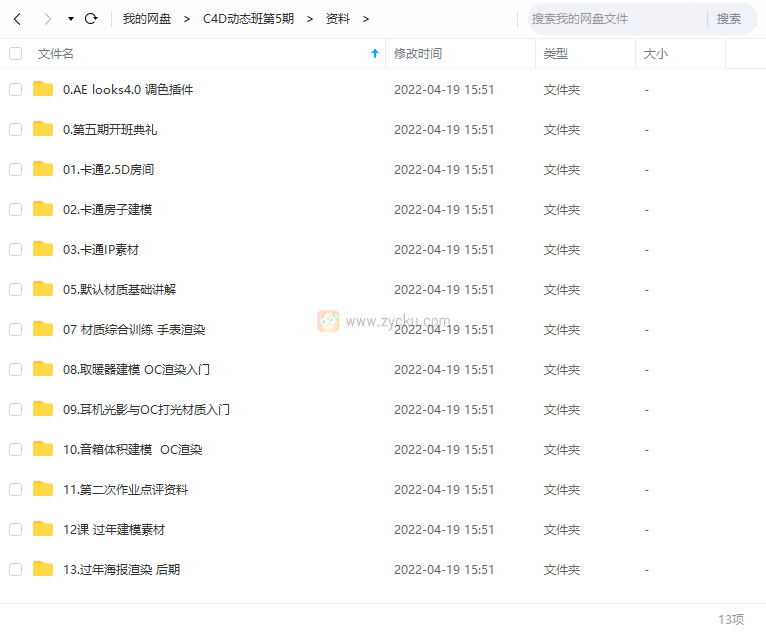This screenshot has height=635, width=766.
Task: Refresh the current folder listing
Action: [91, 19]
